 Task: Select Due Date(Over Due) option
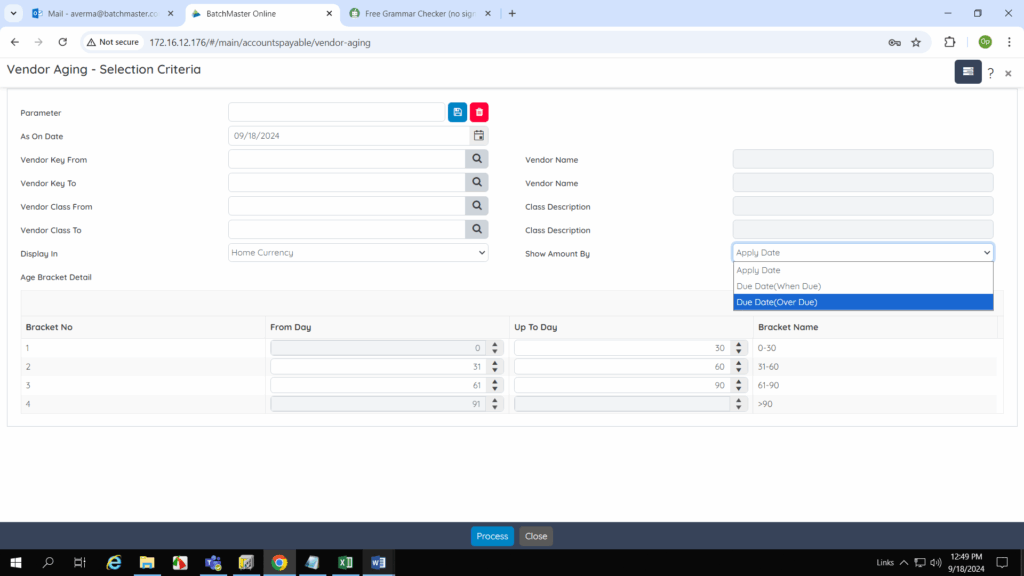(x=862, y=302)
